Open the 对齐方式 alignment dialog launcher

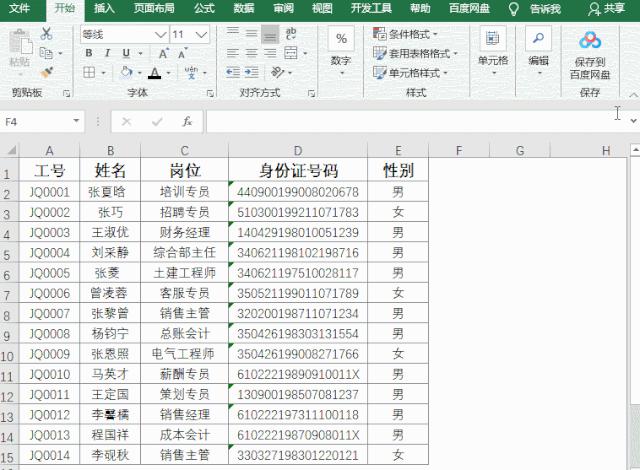point(311,93)
